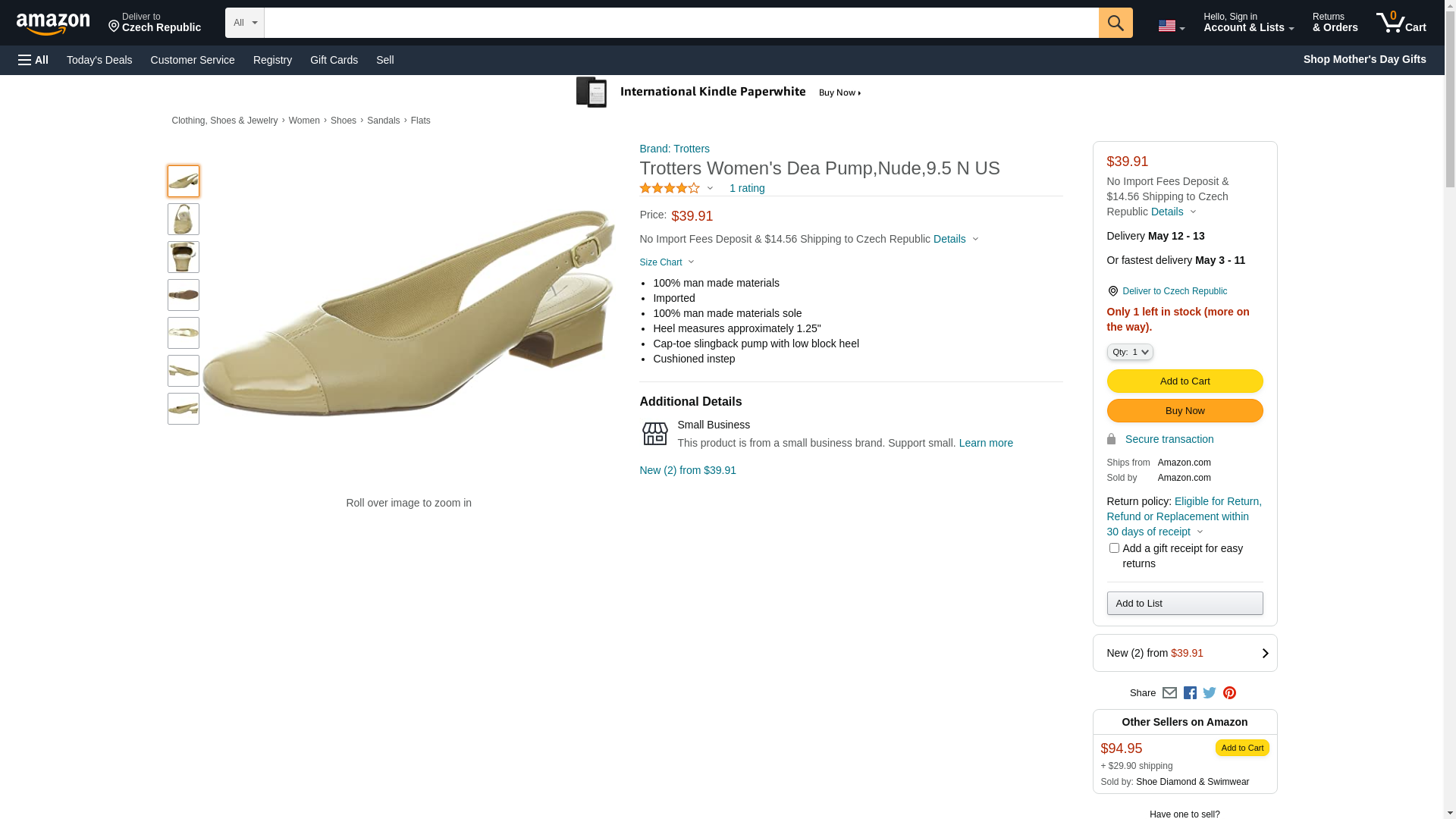The width and height of the screenshot is (1456, 819).
Task: Click the yellow Add to Cart button
Action: pyautogui.click(x=1185, y=381)
